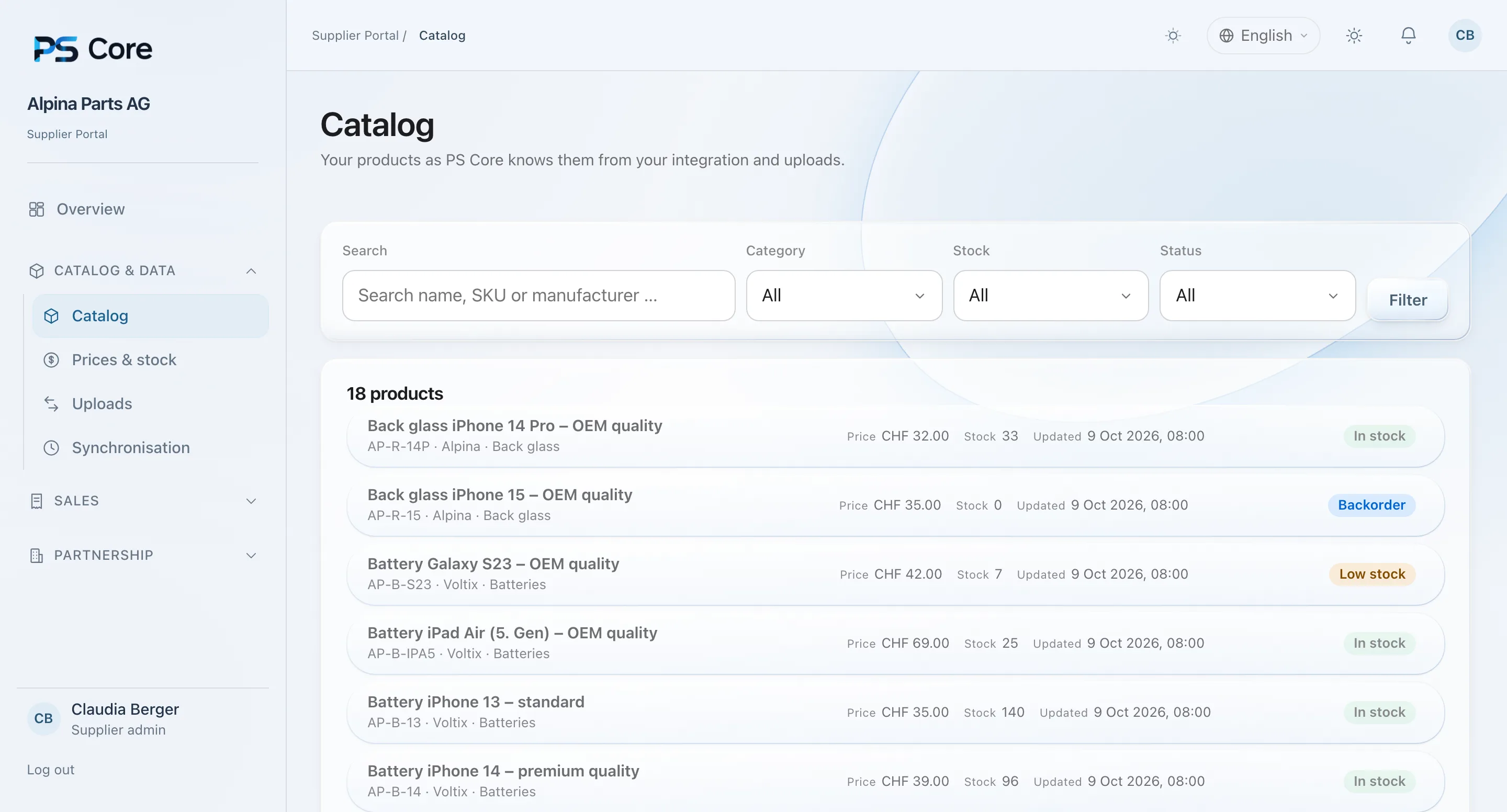Open Back glass iPhone 15 product row

[895, 505]
